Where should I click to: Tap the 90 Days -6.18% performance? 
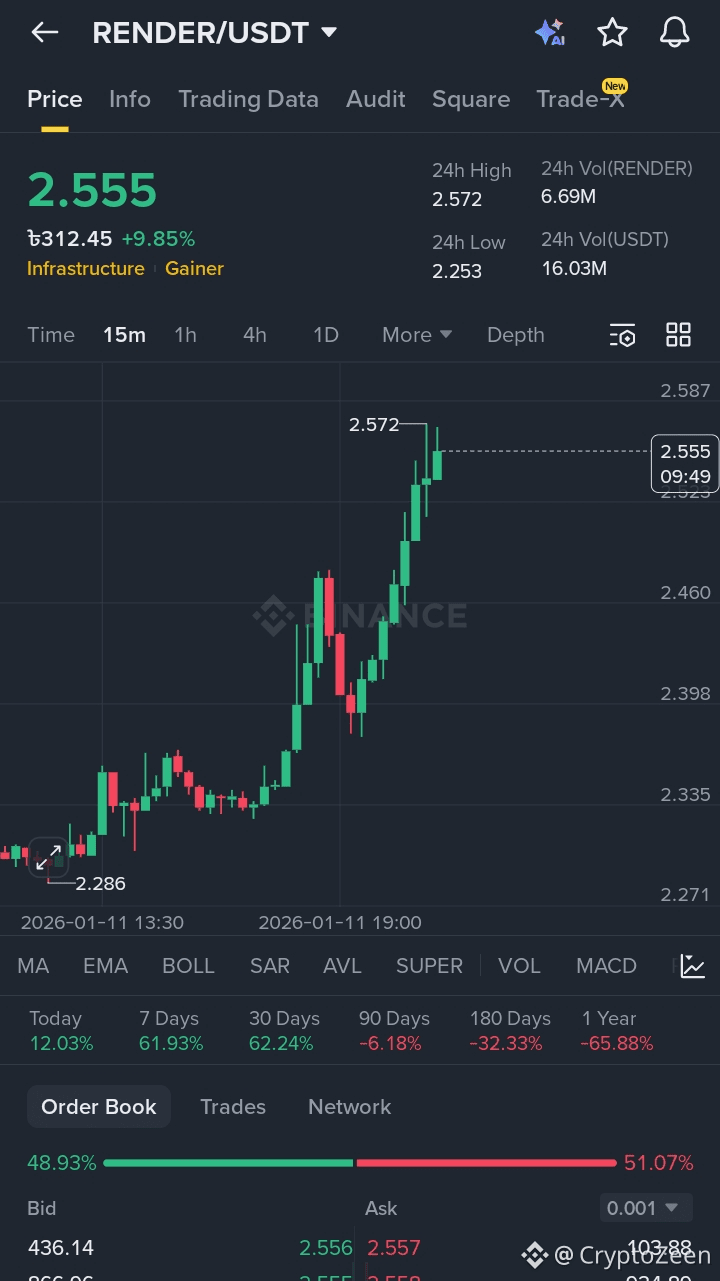pos(394,1031)
